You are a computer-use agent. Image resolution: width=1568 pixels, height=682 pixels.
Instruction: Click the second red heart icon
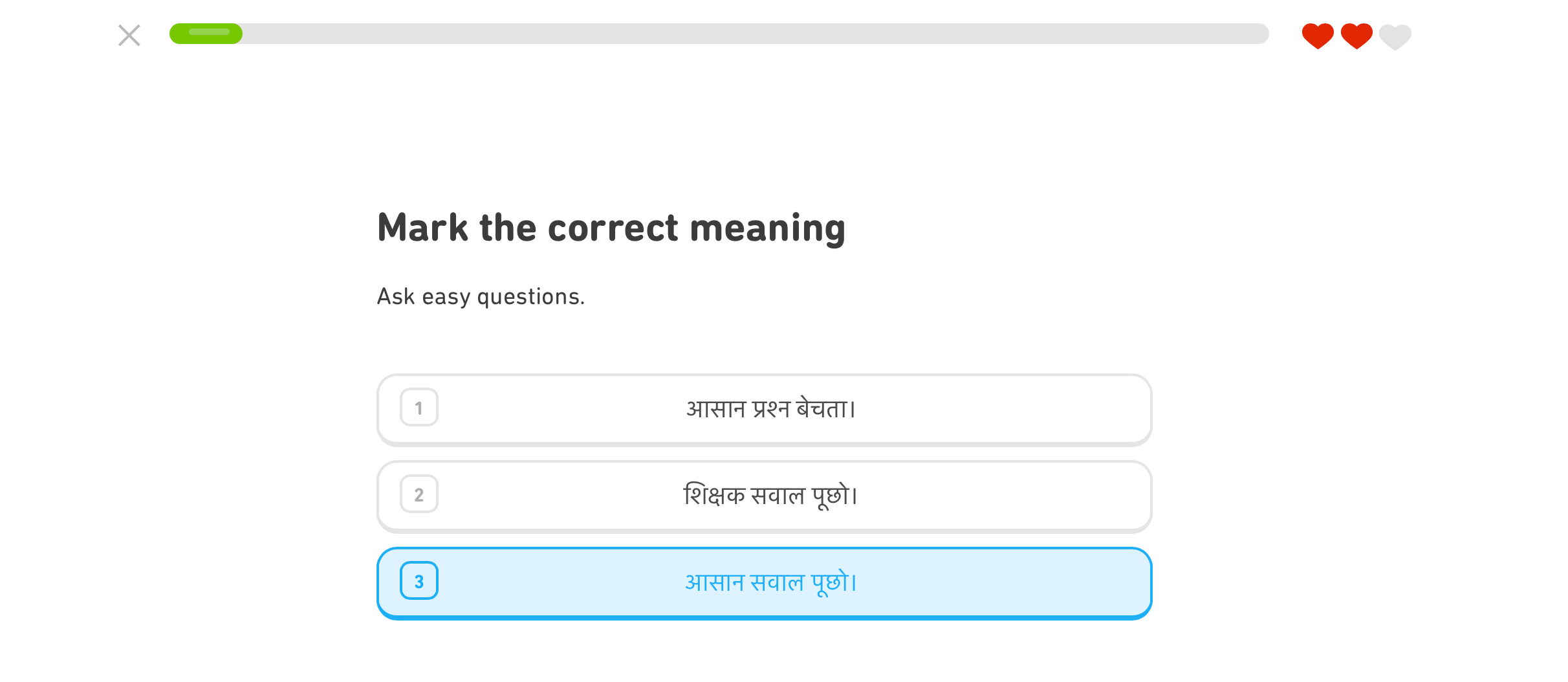tap(1356, 36)
